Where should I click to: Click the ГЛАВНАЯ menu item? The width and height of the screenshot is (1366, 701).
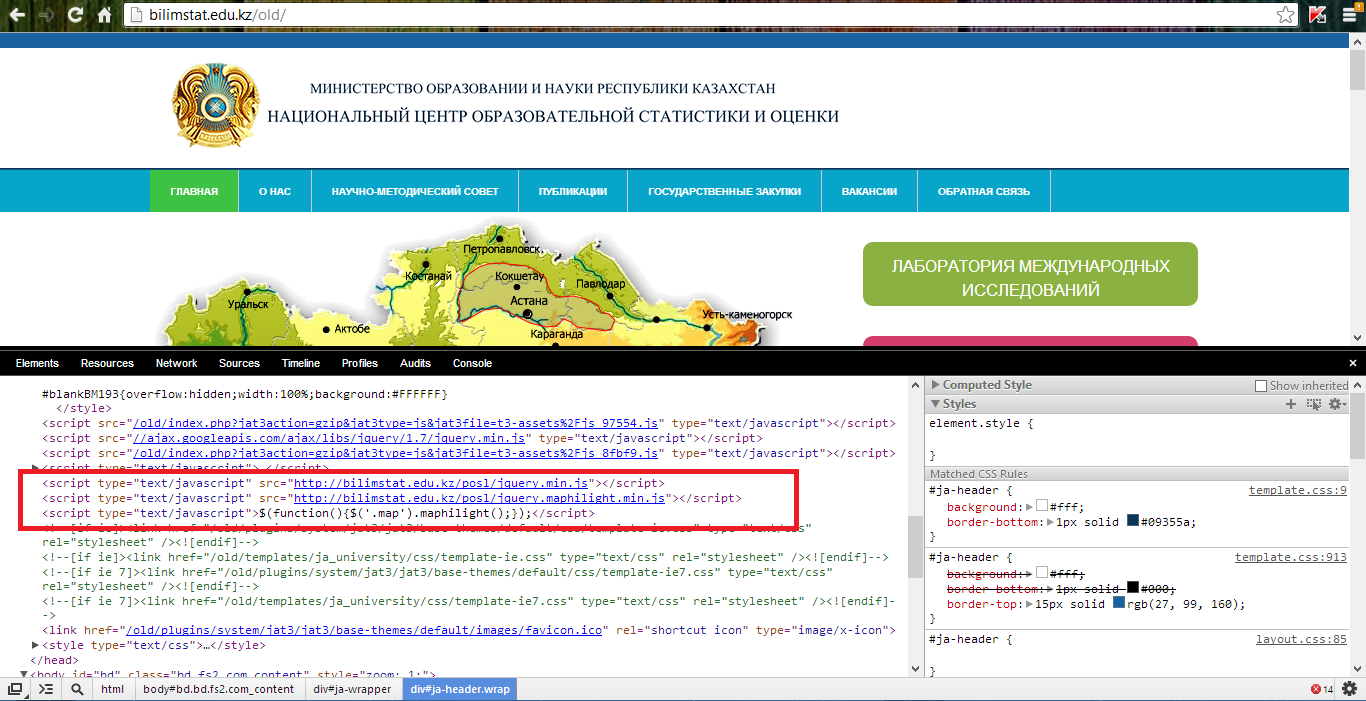click(x=194, y=191)
